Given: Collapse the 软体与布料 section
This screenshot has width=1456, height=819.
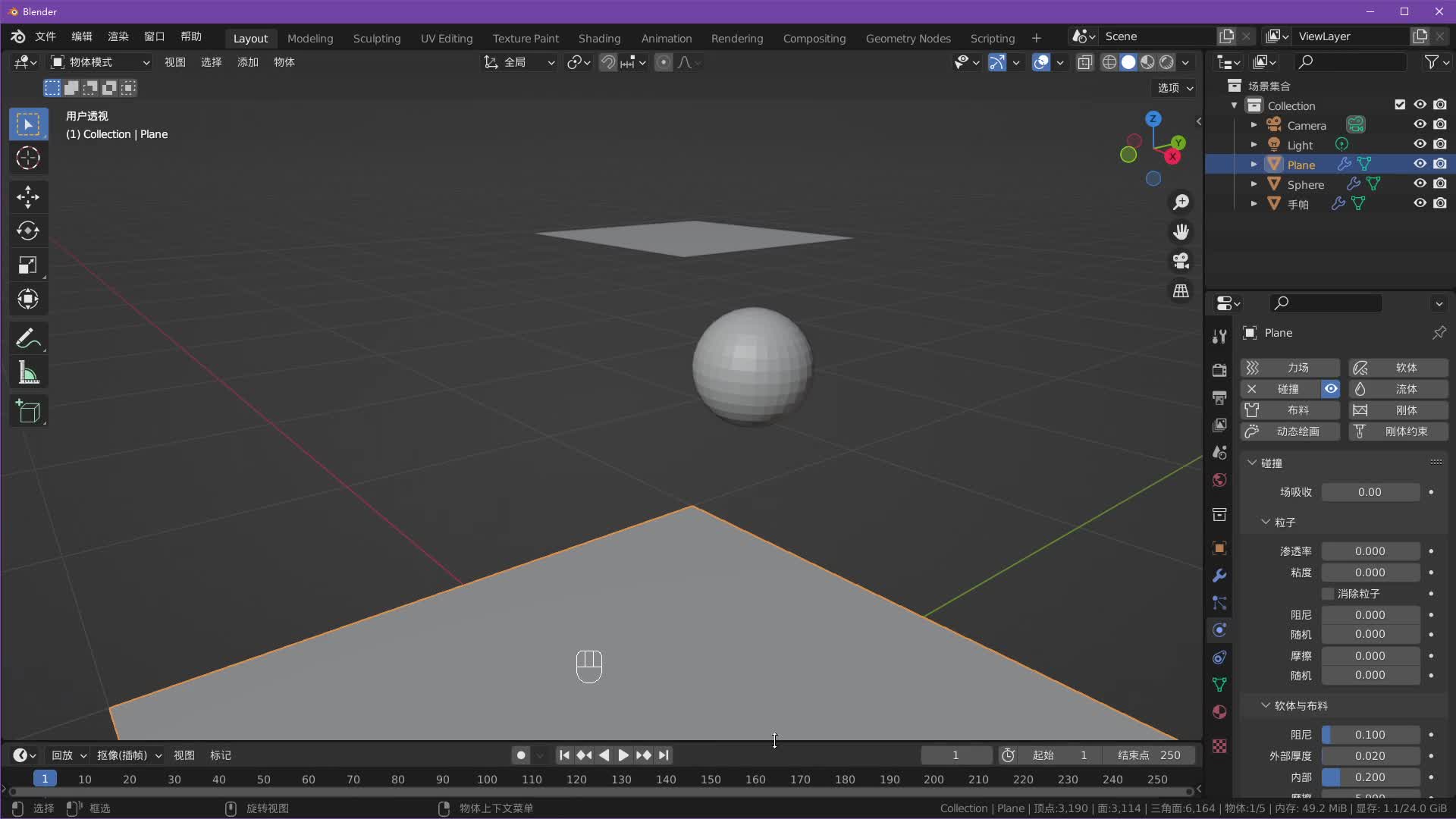Looking at the screenshot, I should click(x=1265, y=705).
